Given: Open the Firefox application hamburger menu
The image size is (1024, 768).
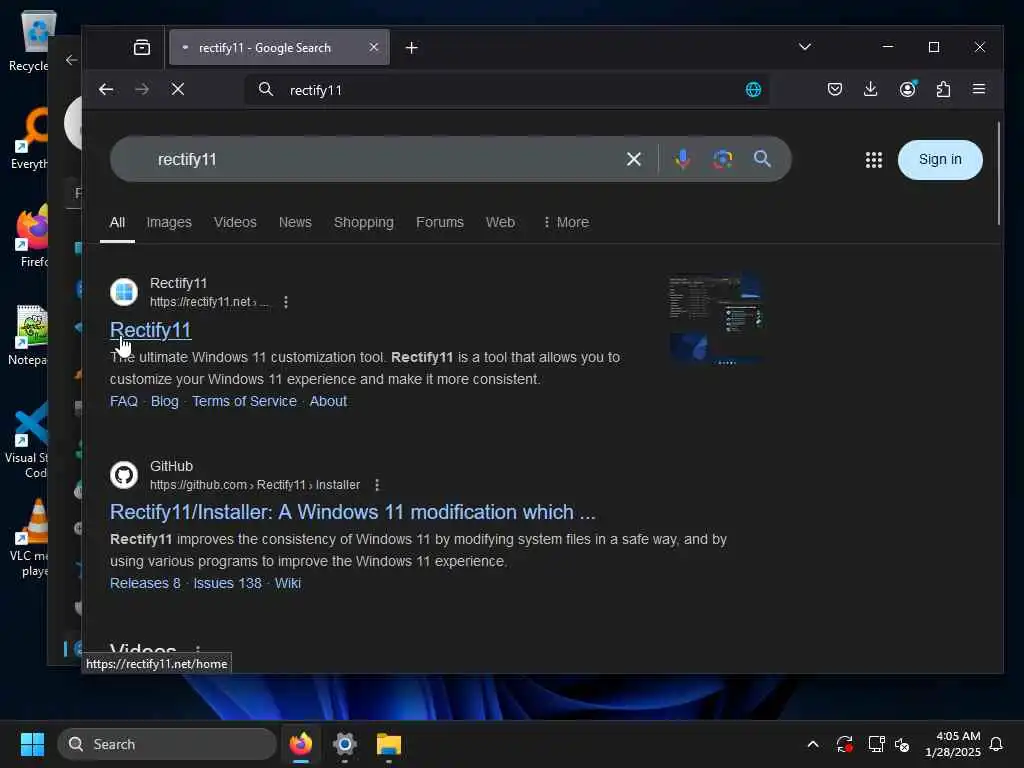Looking at the screenshot, I should point(978,89).
